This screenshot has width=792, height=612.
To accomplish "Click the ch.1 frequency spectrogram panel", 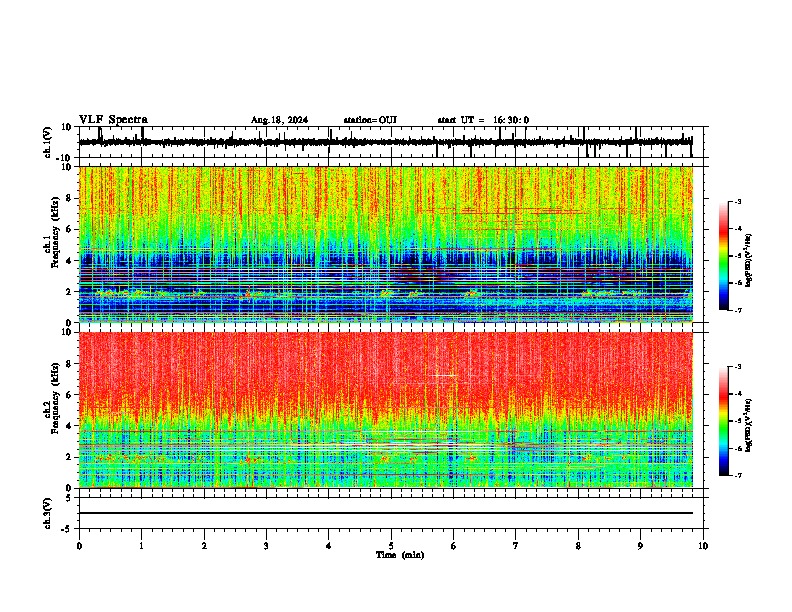I will pos(386,244).
